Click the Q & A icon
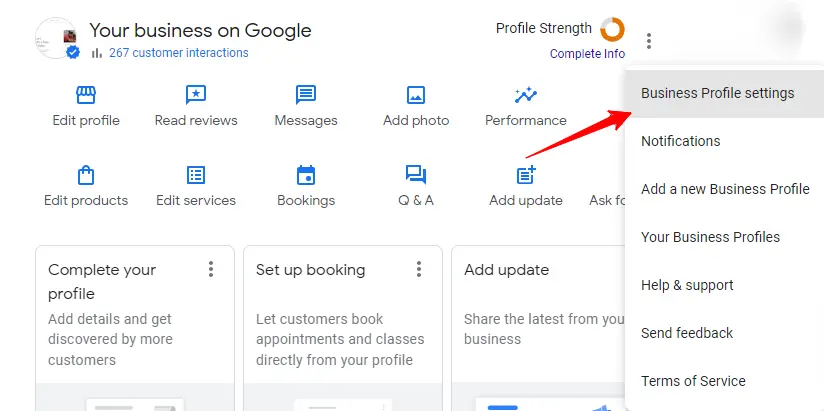This screenshot has width=824, height=411. click(416, 175)
